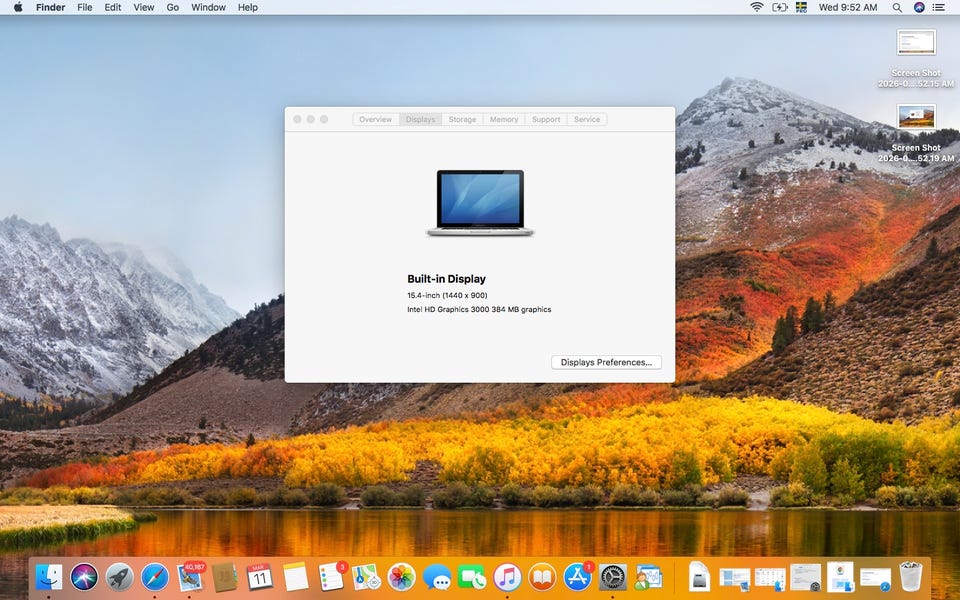Select the Support tab

tap(546, 119)
